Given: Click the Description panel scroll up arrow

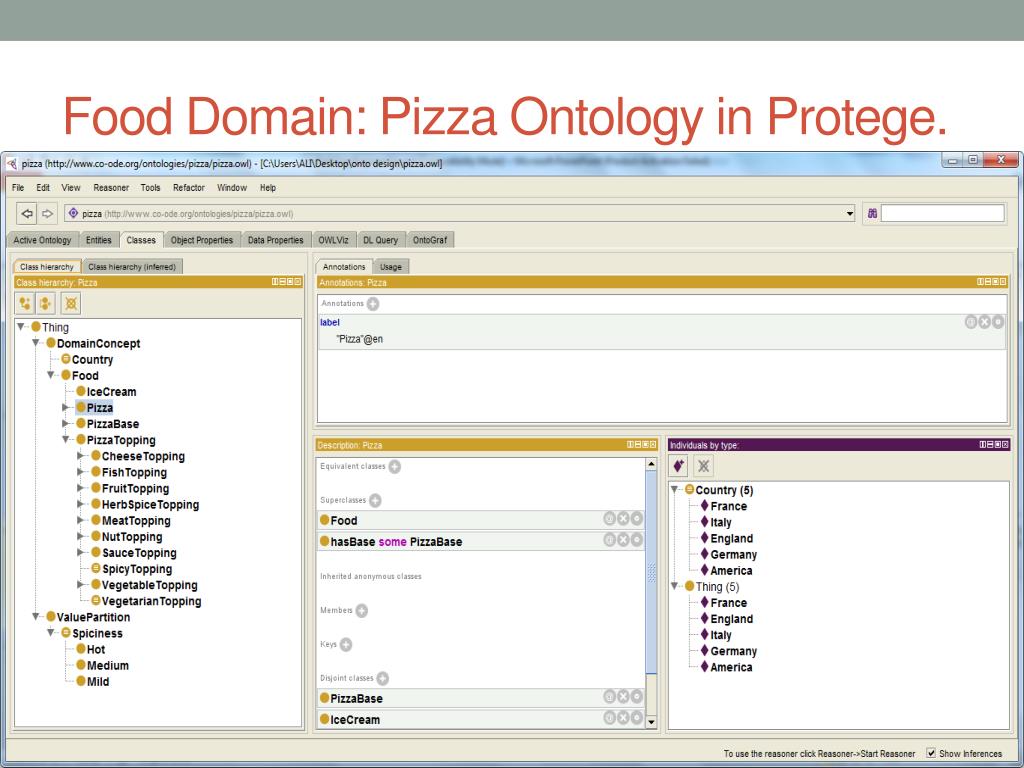Looking at the screenshot, I should pyautogui.click(x=650, y=464).
